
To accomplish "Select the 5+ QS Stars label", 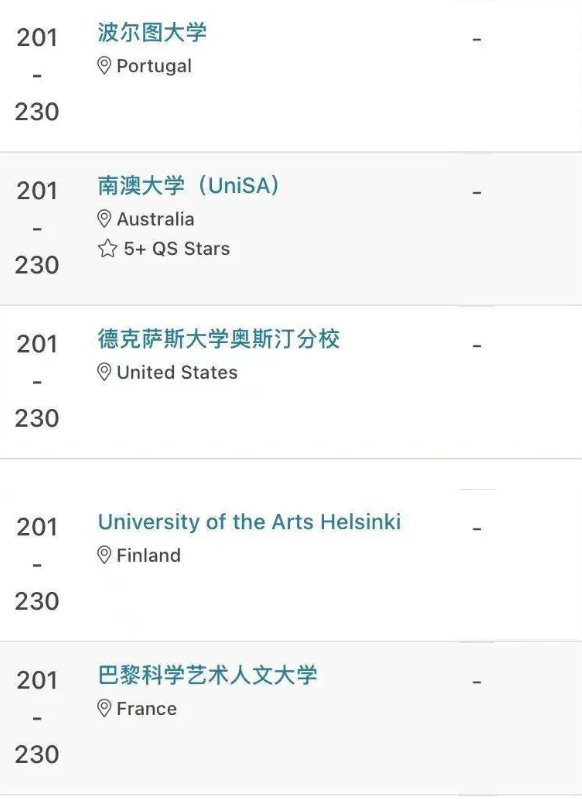I will click(177, 249).
